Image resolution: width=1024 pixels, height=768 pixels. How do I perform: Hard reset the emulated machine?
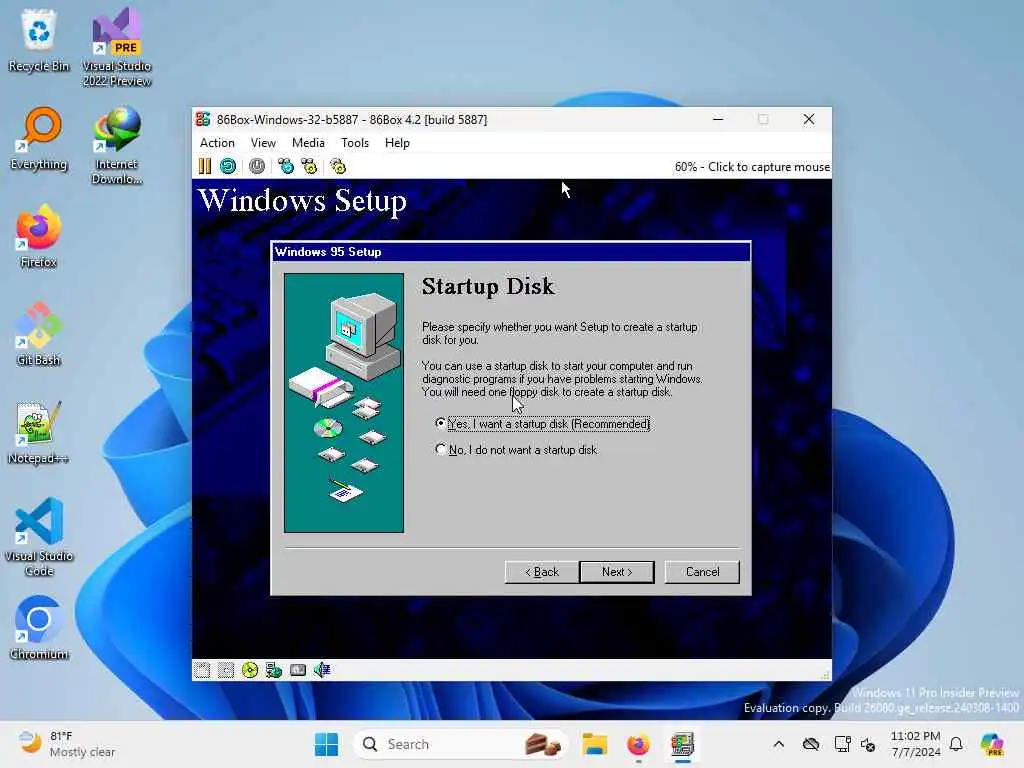(228, 167)
